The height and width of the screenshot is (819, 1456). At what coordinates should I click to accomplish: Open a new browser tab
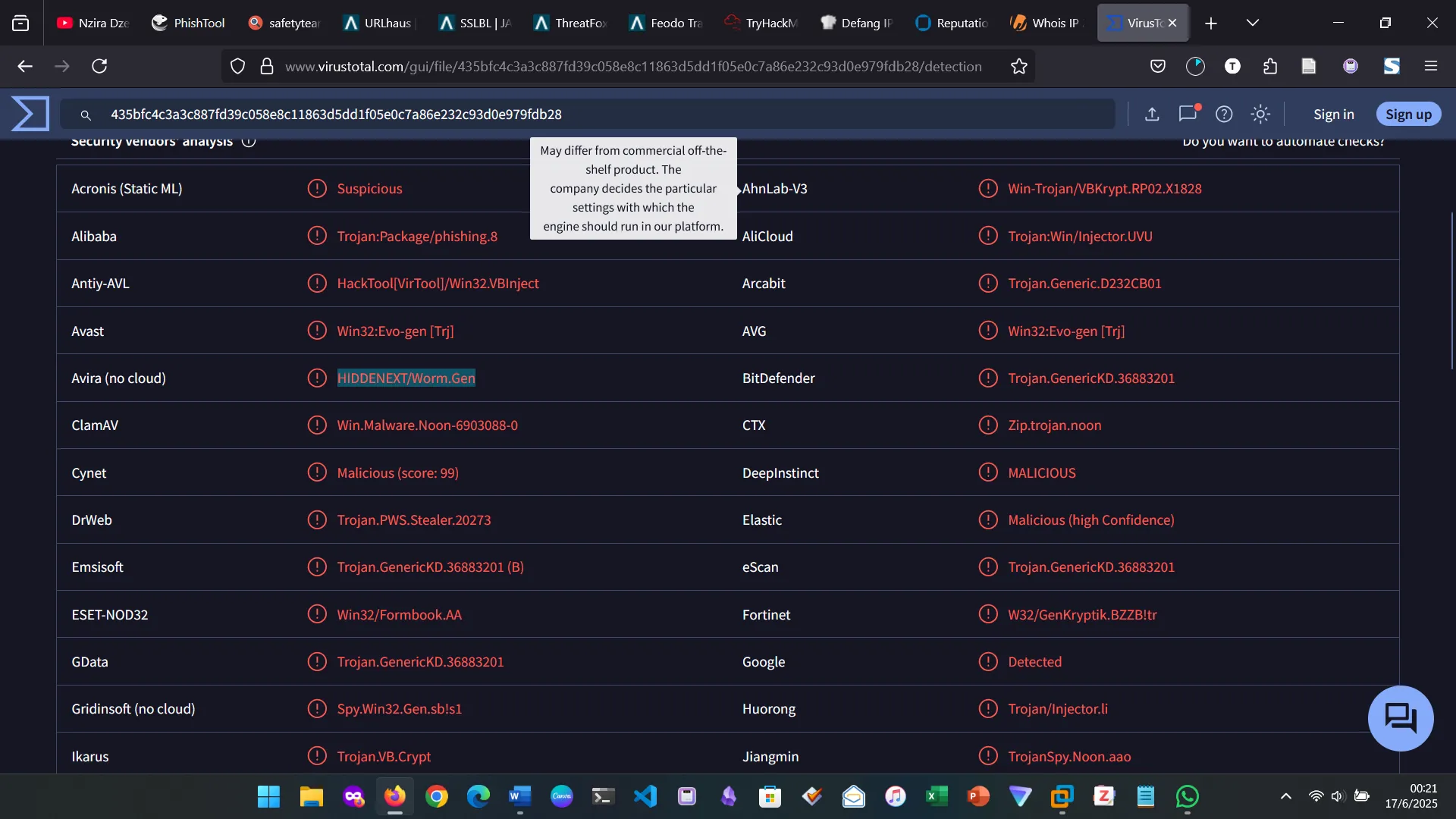(x=1211, y=24)
